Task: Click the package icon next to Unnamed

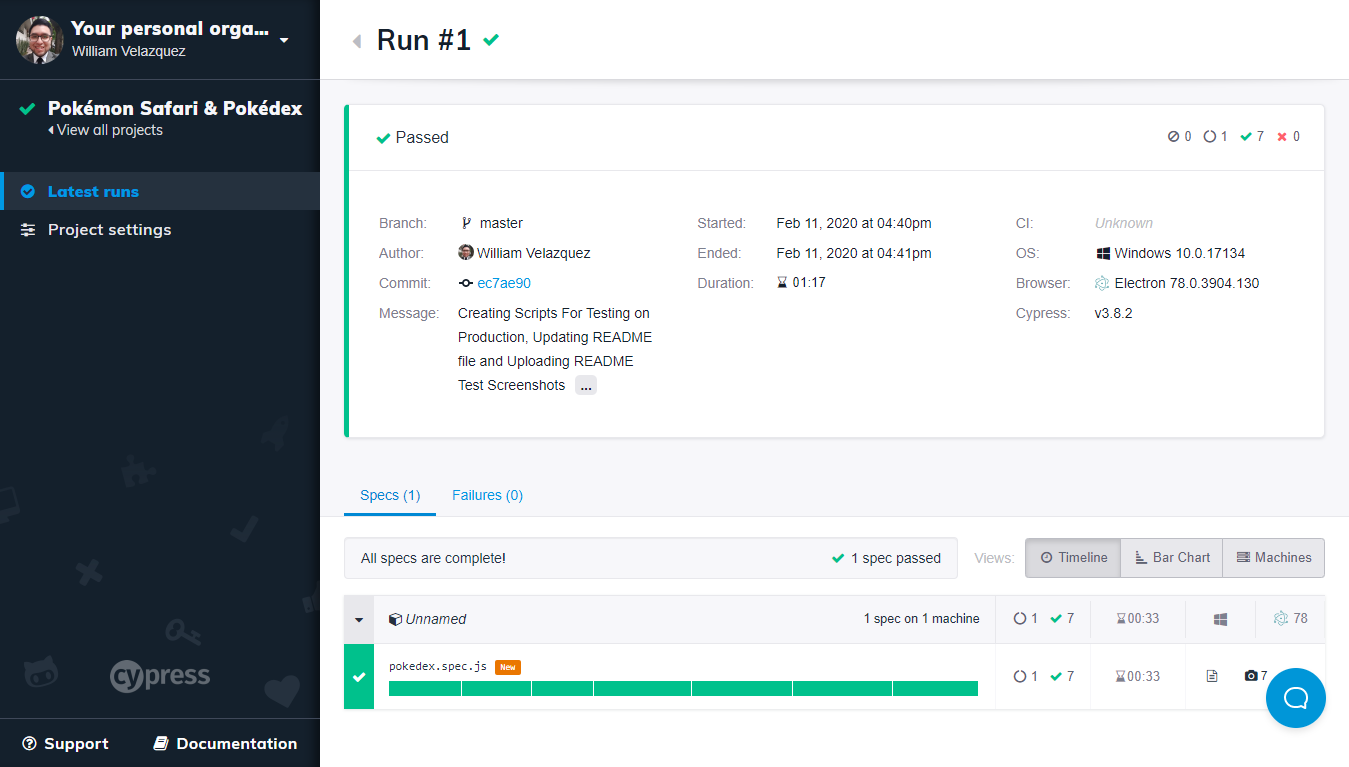Action: (x=395, y=619)
